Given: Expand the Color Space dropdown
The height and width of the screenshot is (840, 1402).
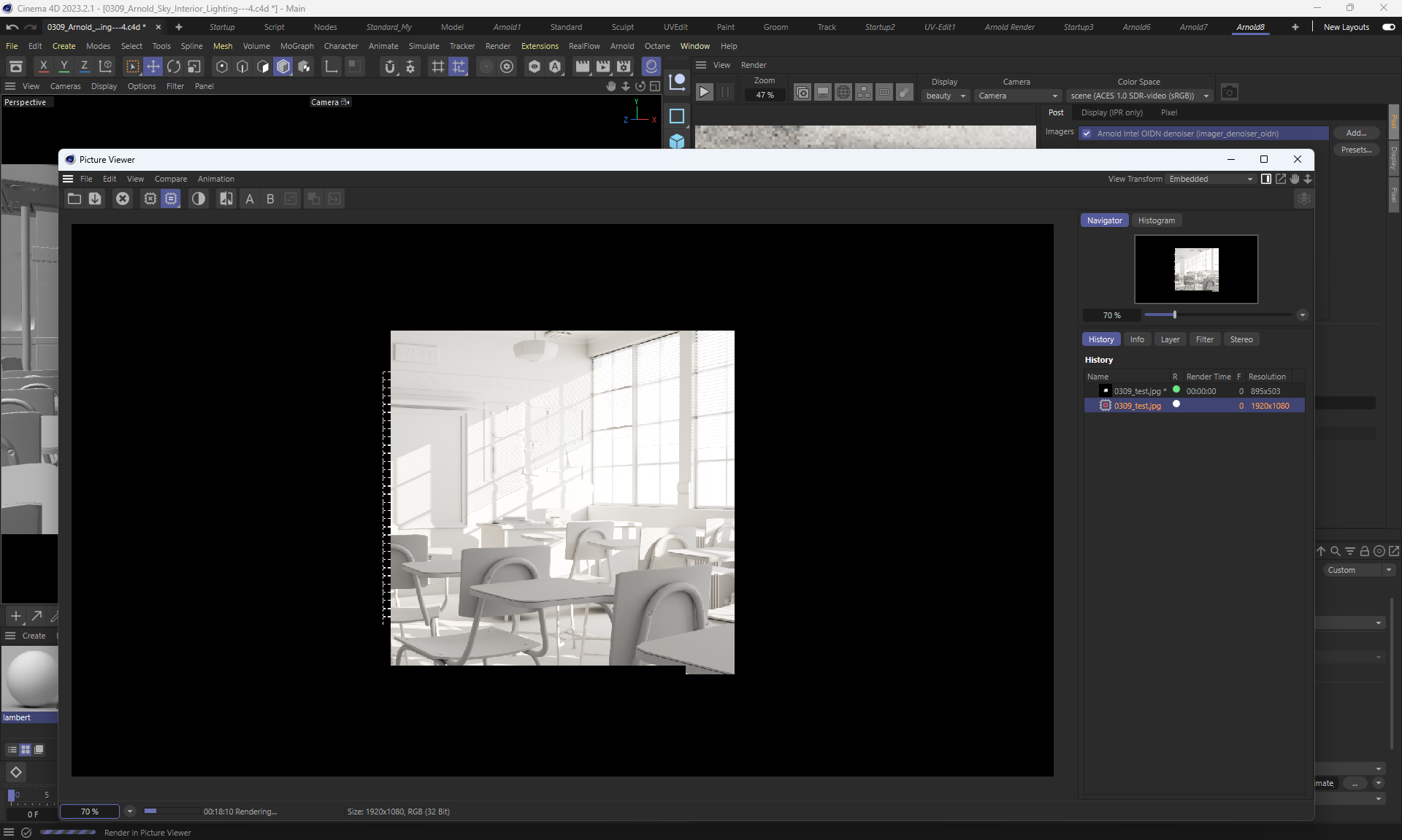Looking at the screenshot, I should pyautogui.click(x=1138, y=96).
